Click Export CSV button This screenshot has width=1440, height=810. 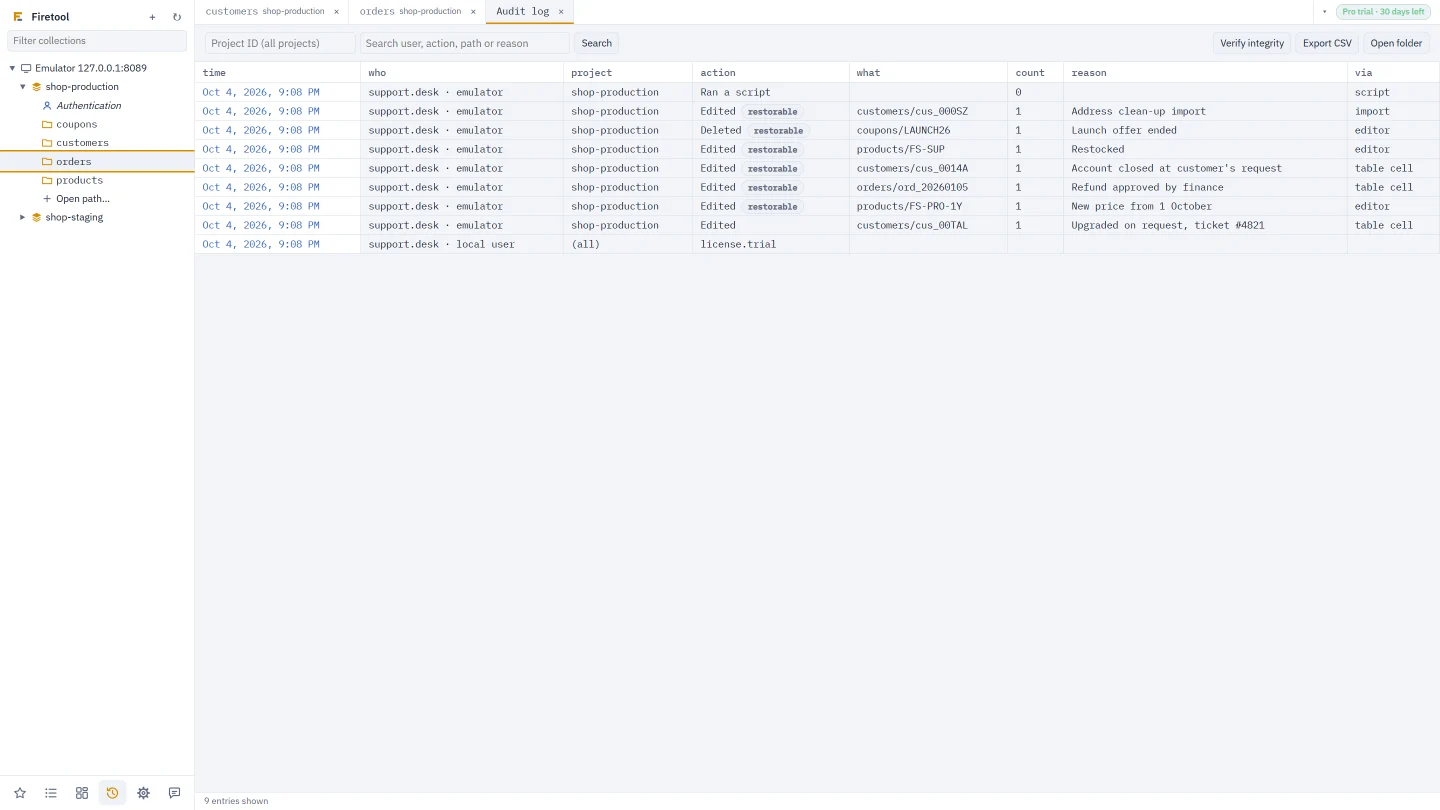(x=1327, y=43)
